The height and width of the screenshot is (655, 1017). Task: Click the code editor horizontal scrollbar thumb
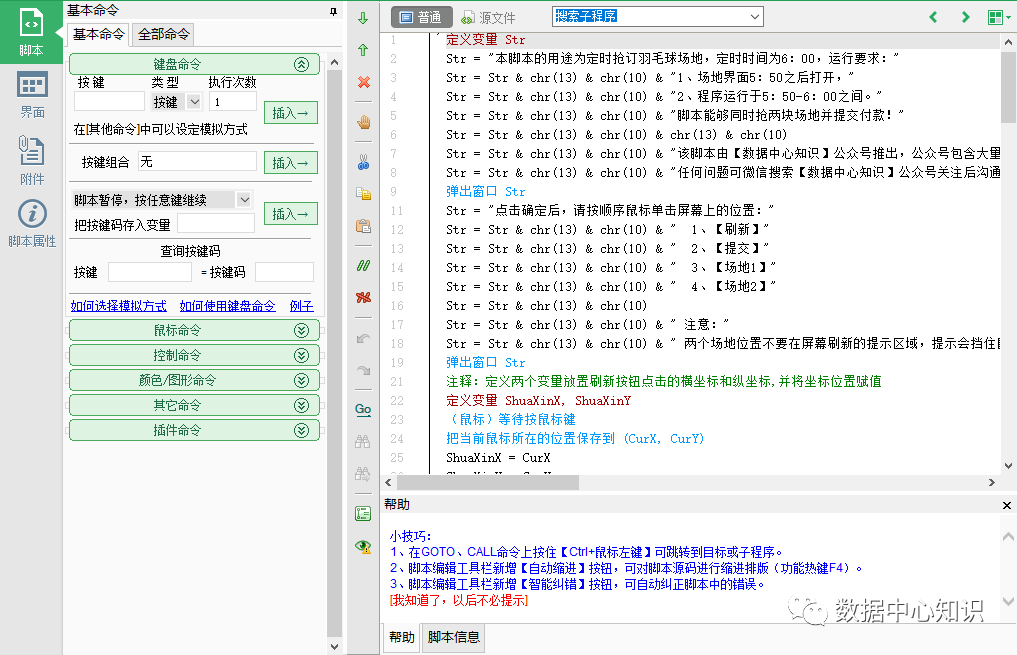tap(488, 482)
